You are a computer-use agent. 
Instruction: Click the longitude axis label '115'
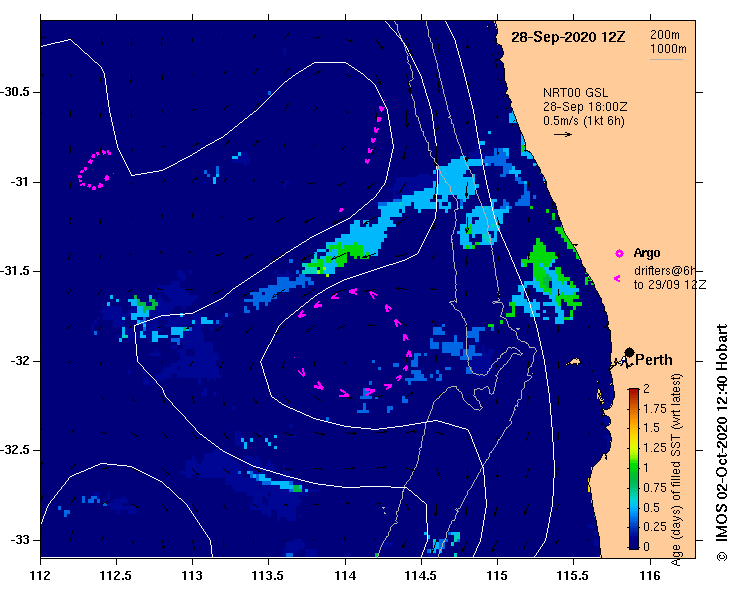[497, 576]
